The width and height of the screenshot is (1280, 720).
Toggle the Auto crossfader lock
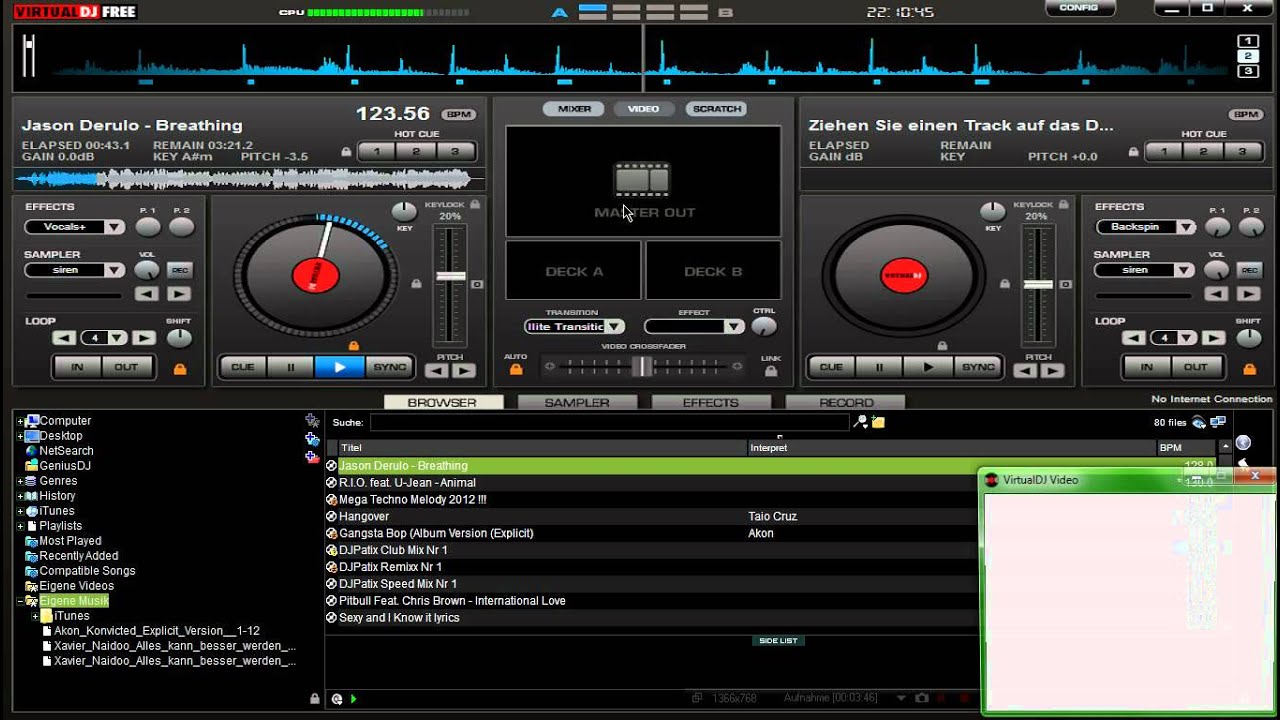pyautogui.click(x=516, y=370)
